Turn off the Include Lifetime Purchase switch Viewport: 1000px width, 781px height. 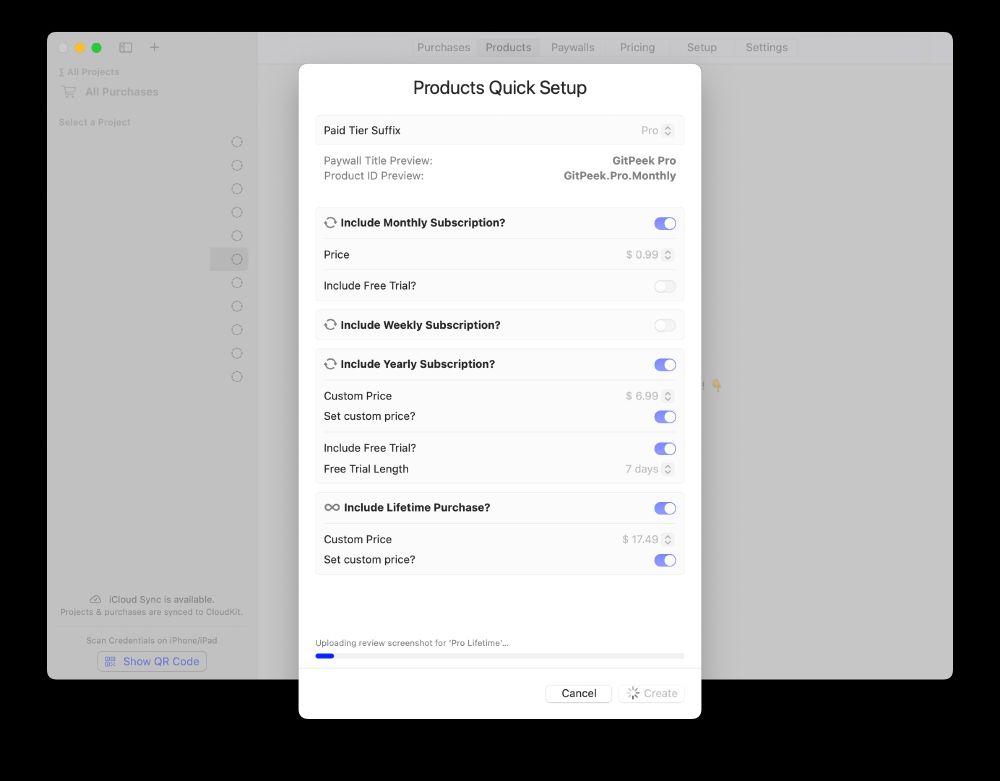click(665, 508)
